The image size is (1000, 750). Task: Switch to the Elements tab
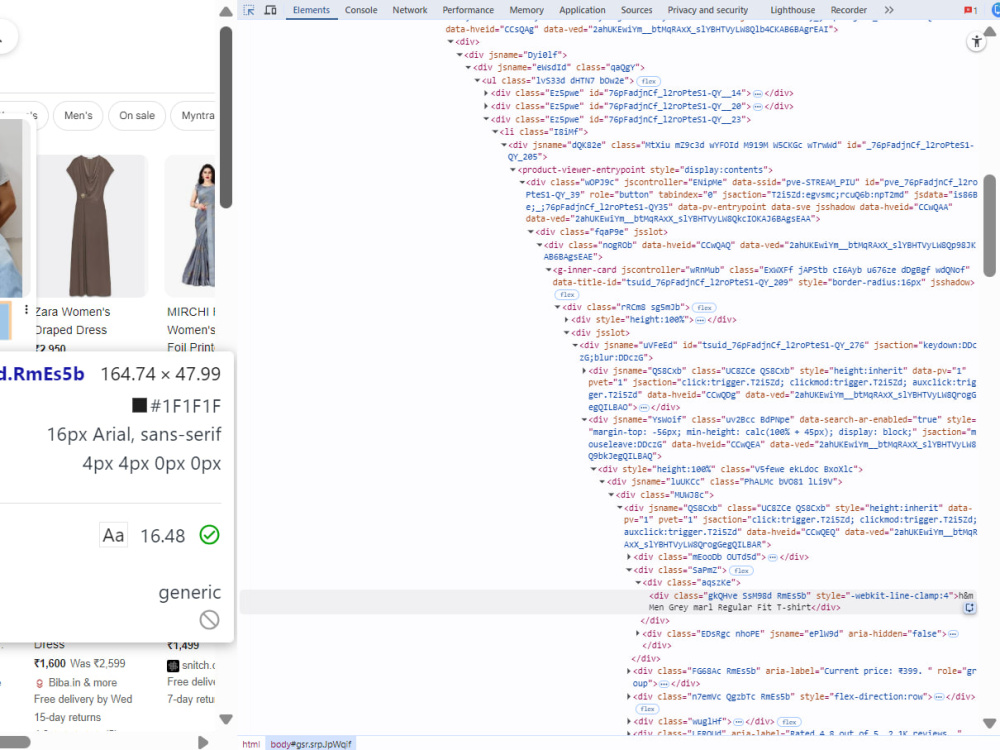click(311, 10)
